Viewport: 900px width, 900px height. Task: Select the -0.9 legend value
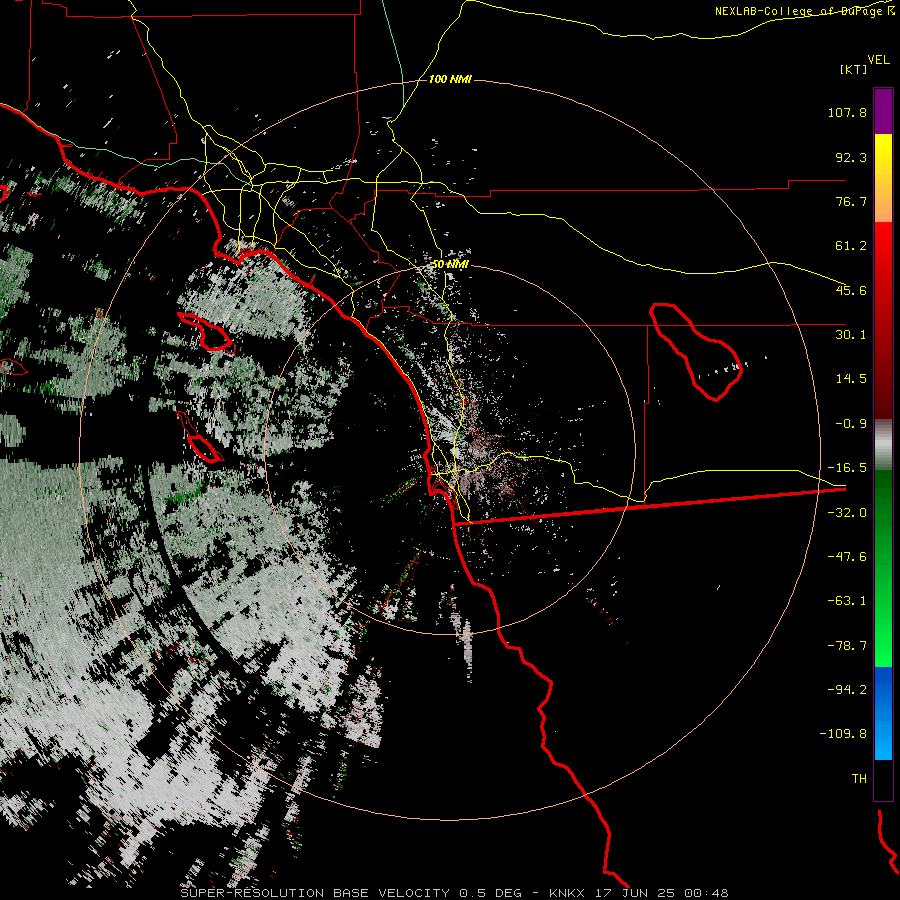(x=851, y=424)
